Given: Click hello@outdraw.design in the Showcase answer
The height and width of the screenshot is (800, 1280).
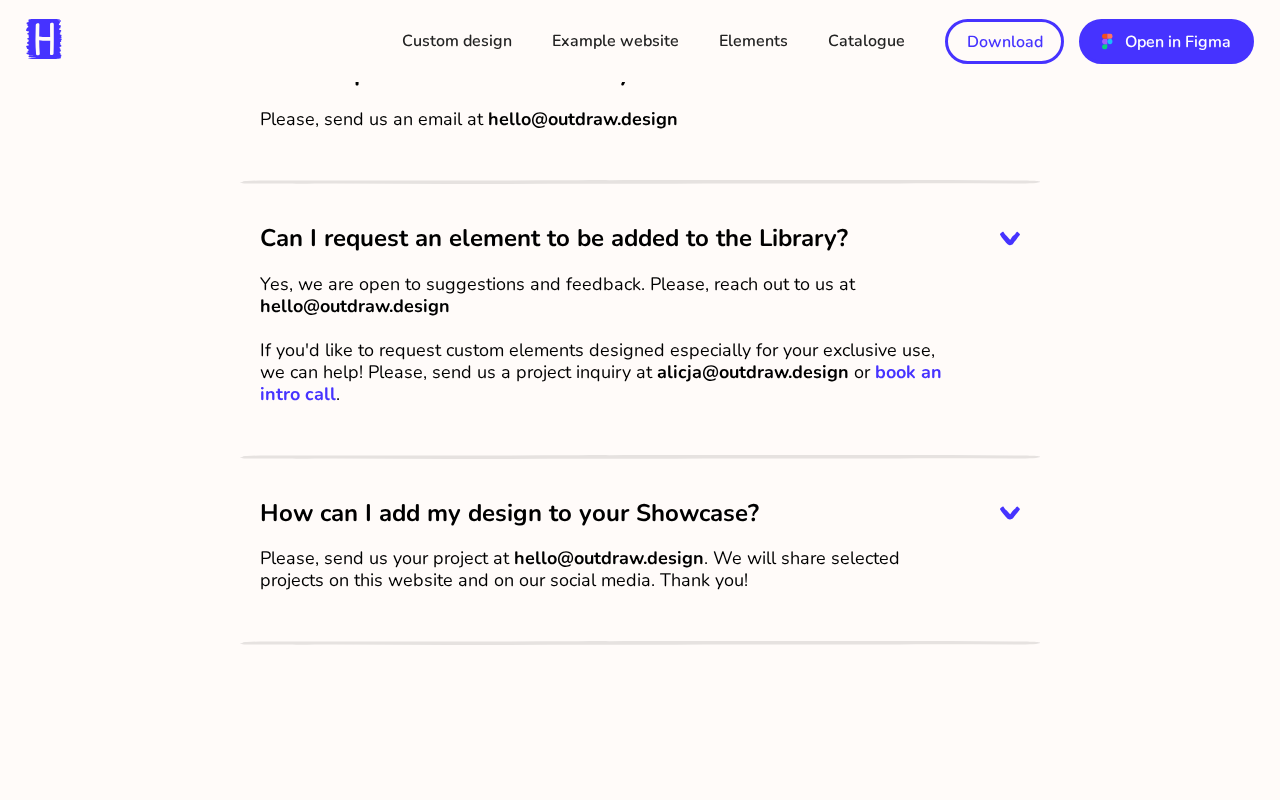Looking at the screenshot, I should pyautogui.click(x=609, y=558).
